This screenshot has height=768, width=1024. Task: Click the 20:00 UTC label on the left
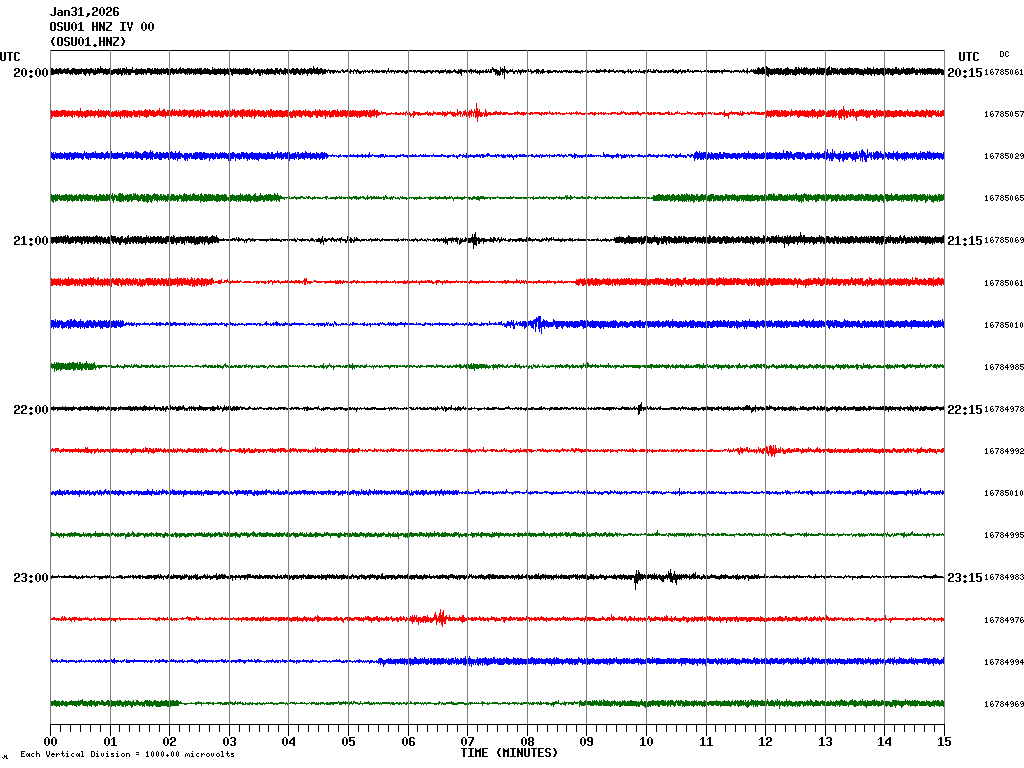pos(30,73)
